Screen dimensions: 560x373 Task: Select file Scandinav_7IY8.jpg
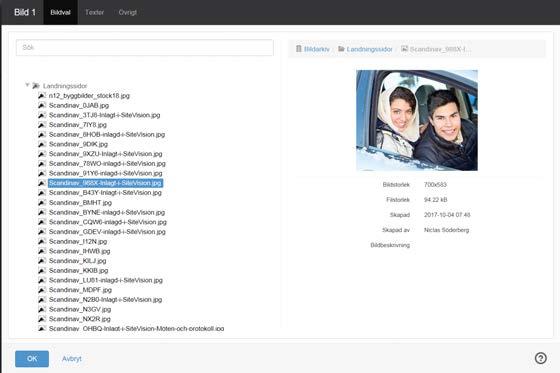pos(78,125)
